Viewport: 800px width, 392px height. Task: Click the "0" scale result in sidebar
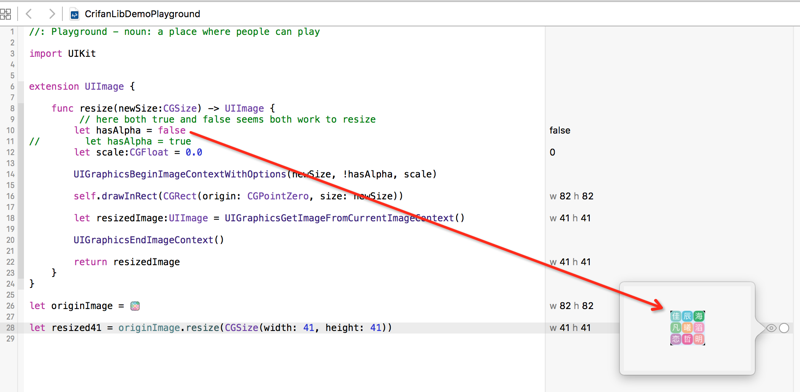(x=553, y=153)
